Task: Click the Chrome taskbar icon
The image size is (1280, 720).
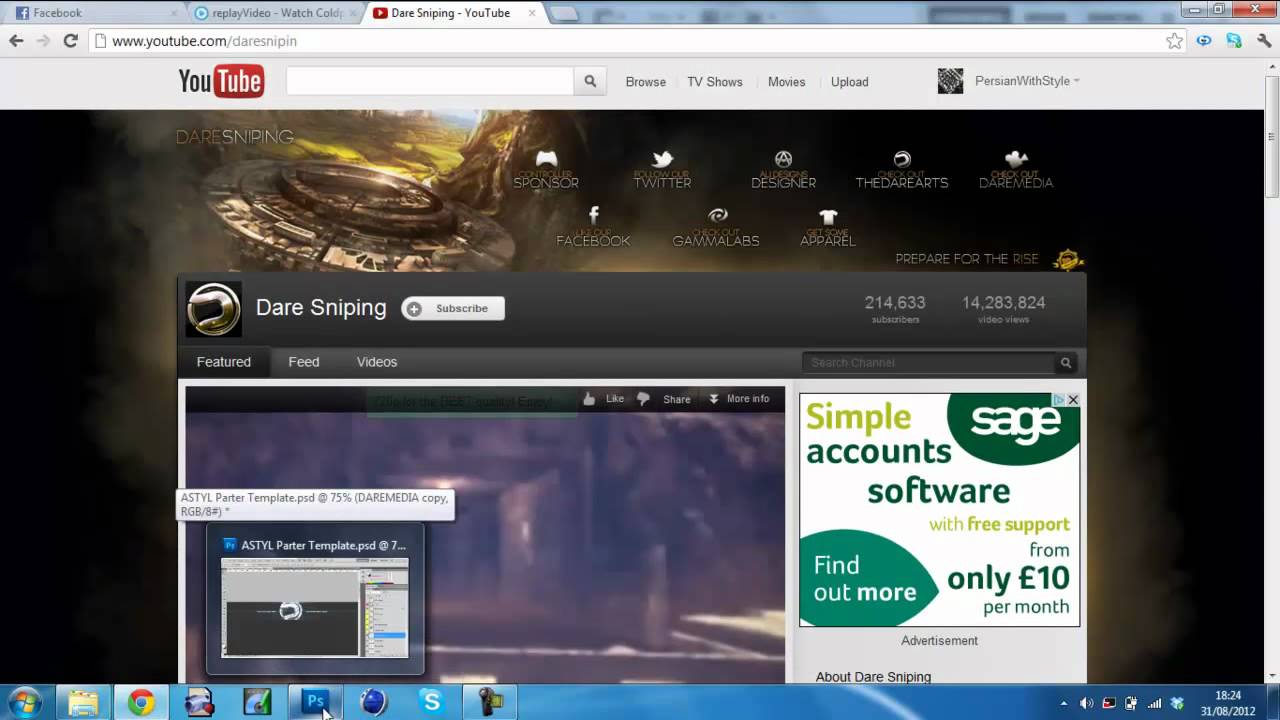Action: (141, 702)
